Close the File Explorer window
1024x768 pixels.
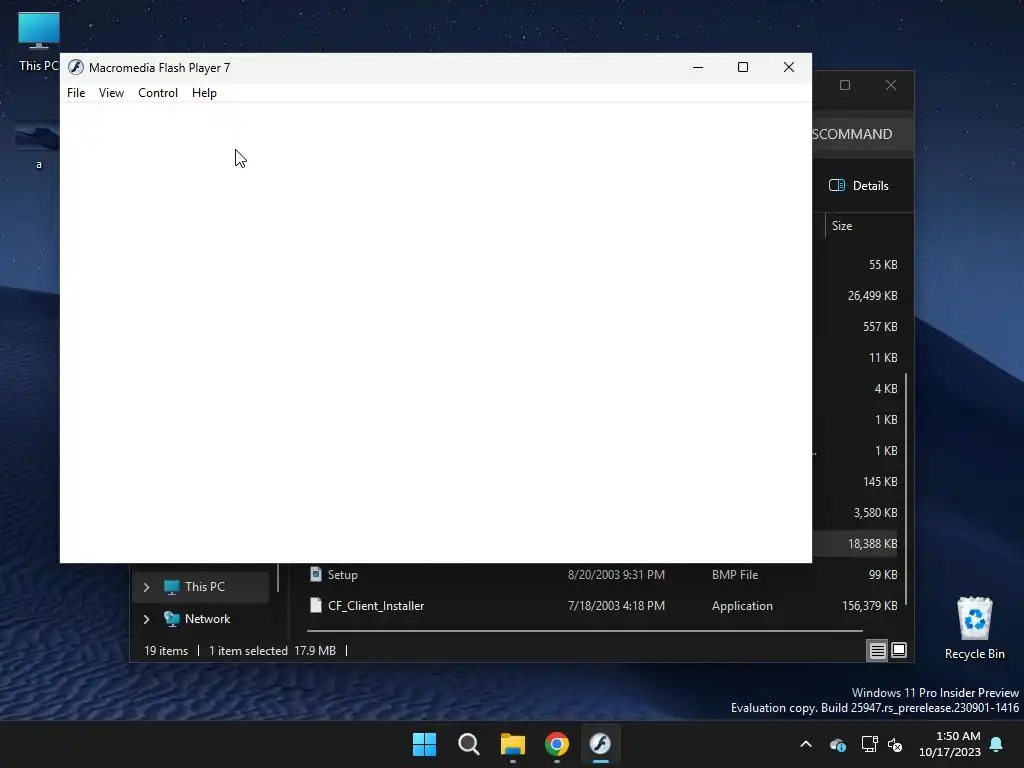pyautogui.click(x=891, y=85)
